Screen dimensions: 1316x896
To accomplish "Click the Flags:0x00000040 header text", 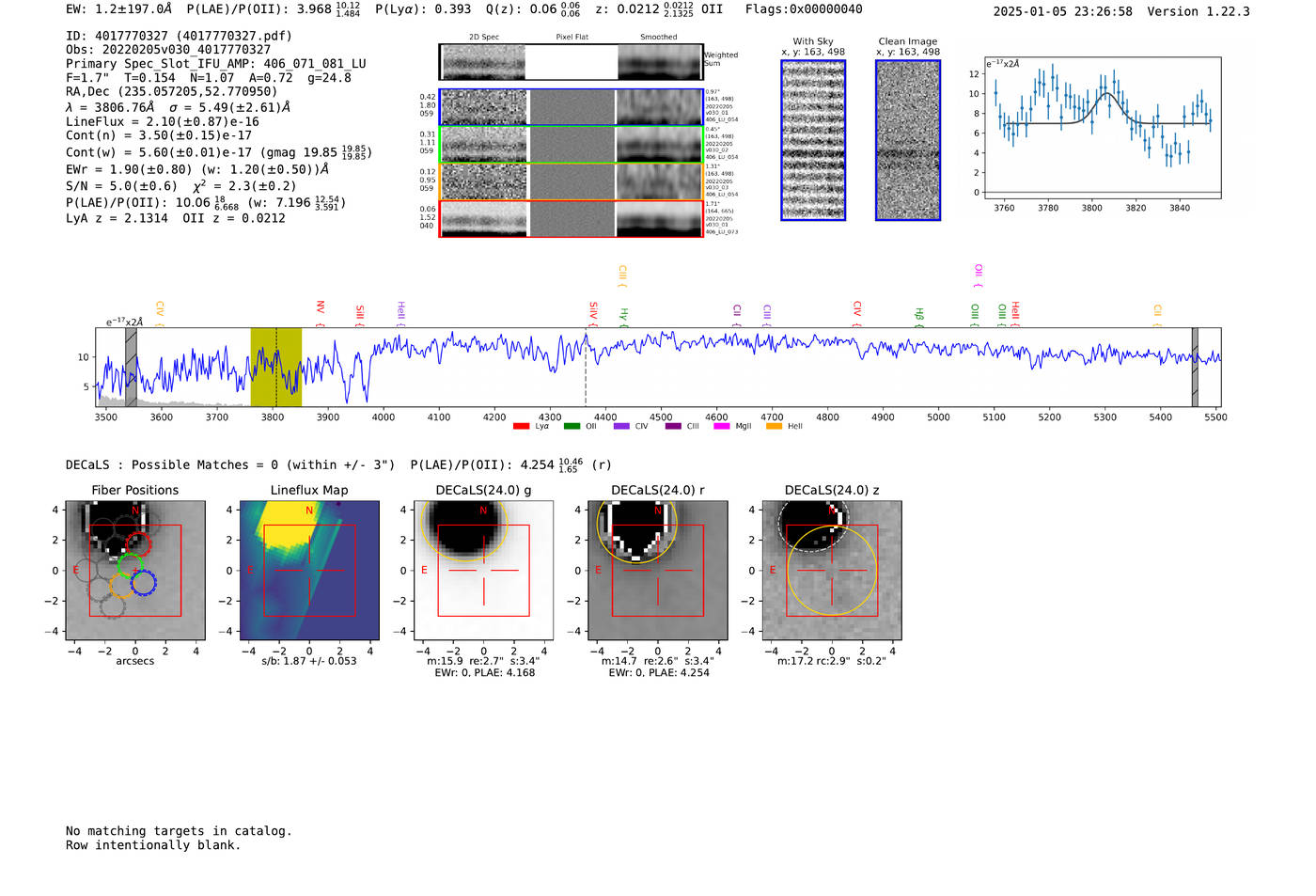I will tap(804, 9).
